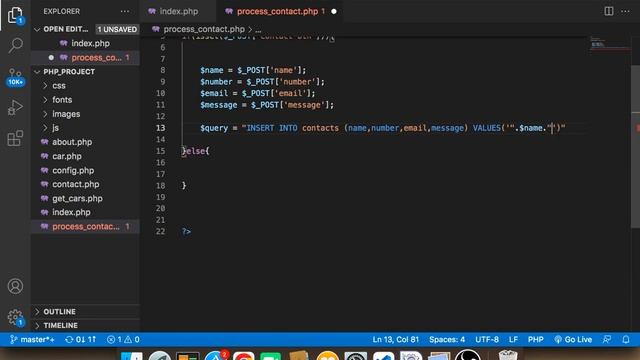Click the unsaved dot on process_contact.php tab

[x=334, y=11]
